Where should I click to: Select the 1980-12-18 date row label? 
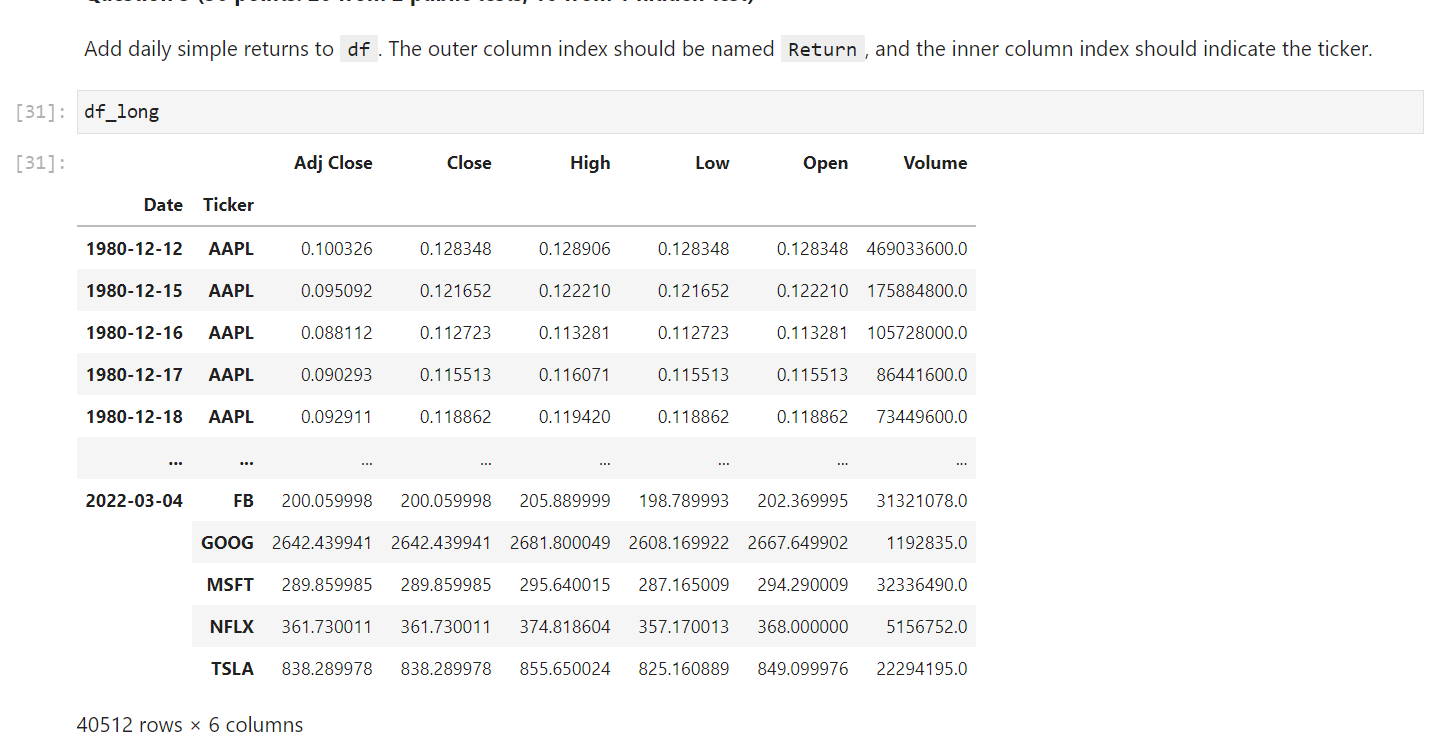coord(135,417)
